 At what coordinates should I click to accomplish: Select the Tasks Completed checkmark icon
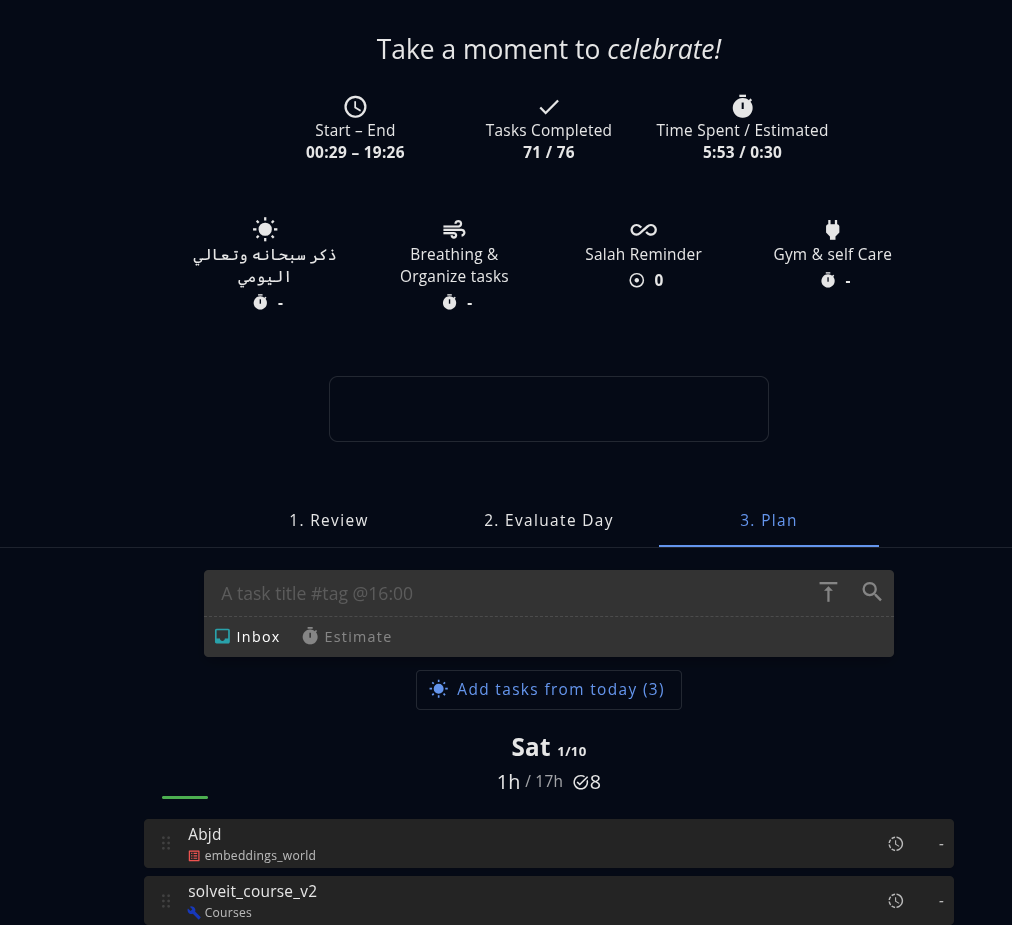tap(548, 106)
